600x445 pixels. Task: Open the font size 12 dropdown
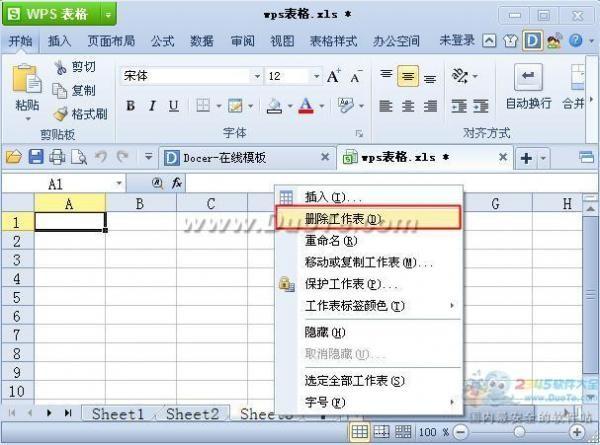(x=315, y=76)
